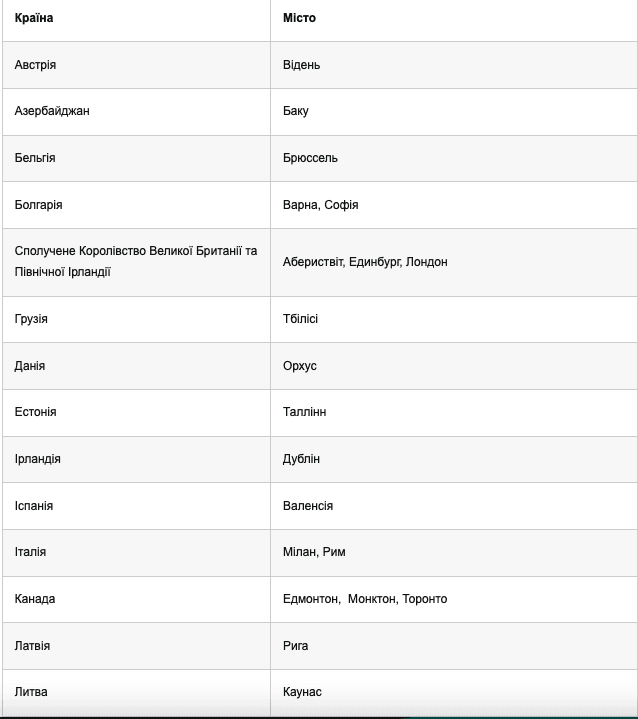This screenshot has width=638, height=719.
Task: Click the 'Орхус' city cell
Action: coord(300,366)
